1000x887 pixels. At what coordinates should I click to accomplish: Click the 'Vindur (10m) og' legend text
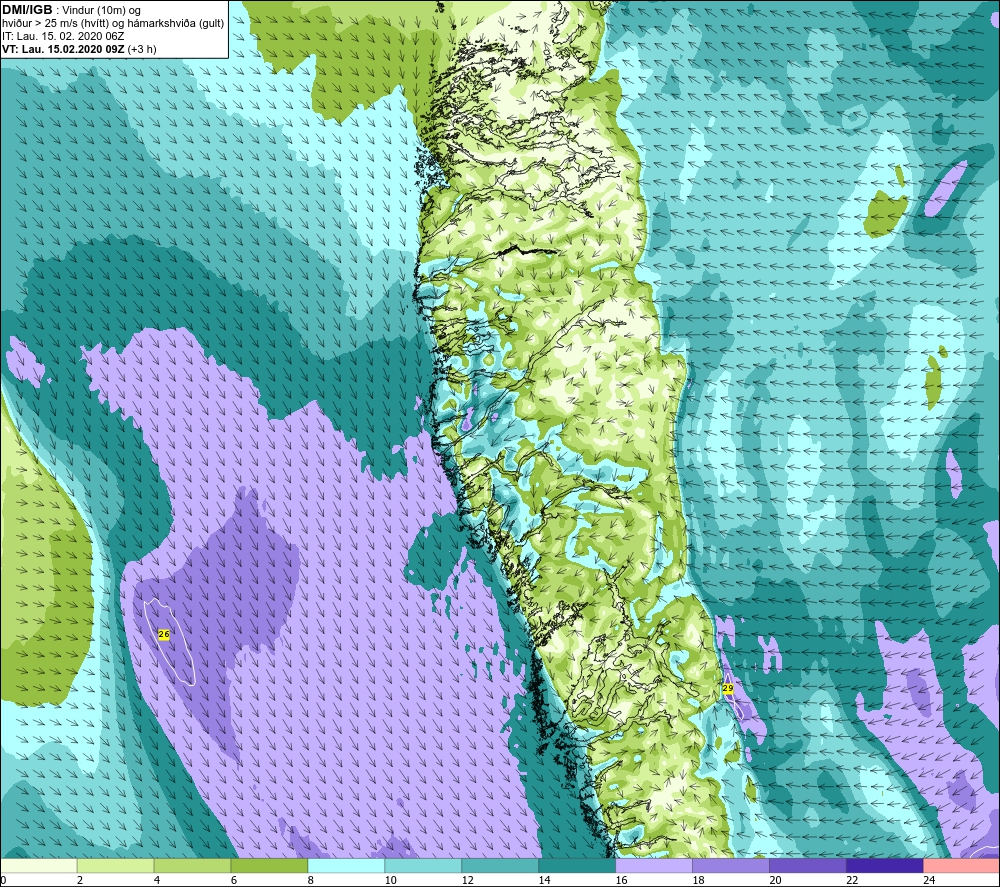(103, 11)
